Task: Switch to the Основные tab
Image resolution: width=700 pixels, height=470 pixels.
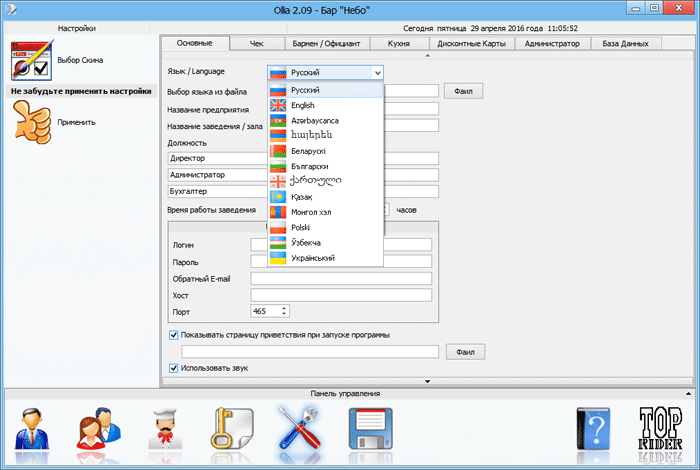Action: (195, 43)
